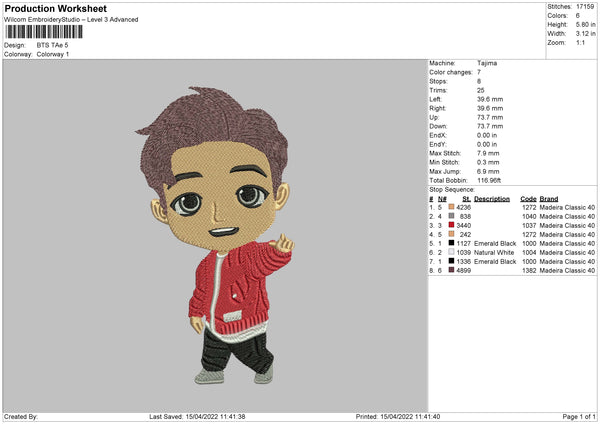Screen dimensions: 600x424
Task: Click the Machine value 'Tajima'
Action: [x=487, y=63]
